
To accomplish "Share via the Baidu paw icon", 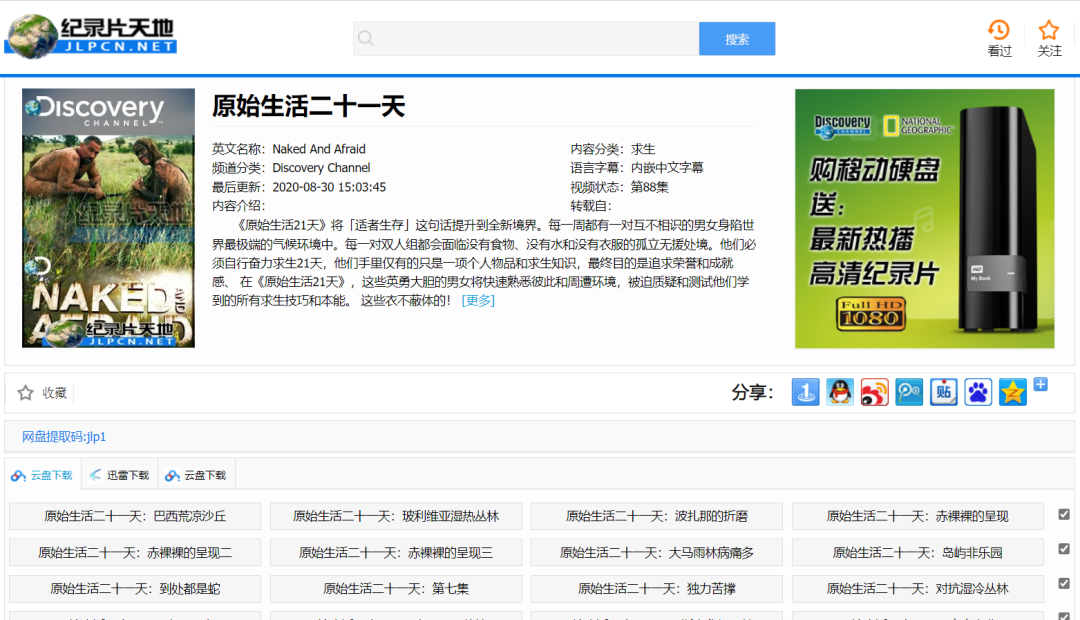I will (x=978, y=392).
